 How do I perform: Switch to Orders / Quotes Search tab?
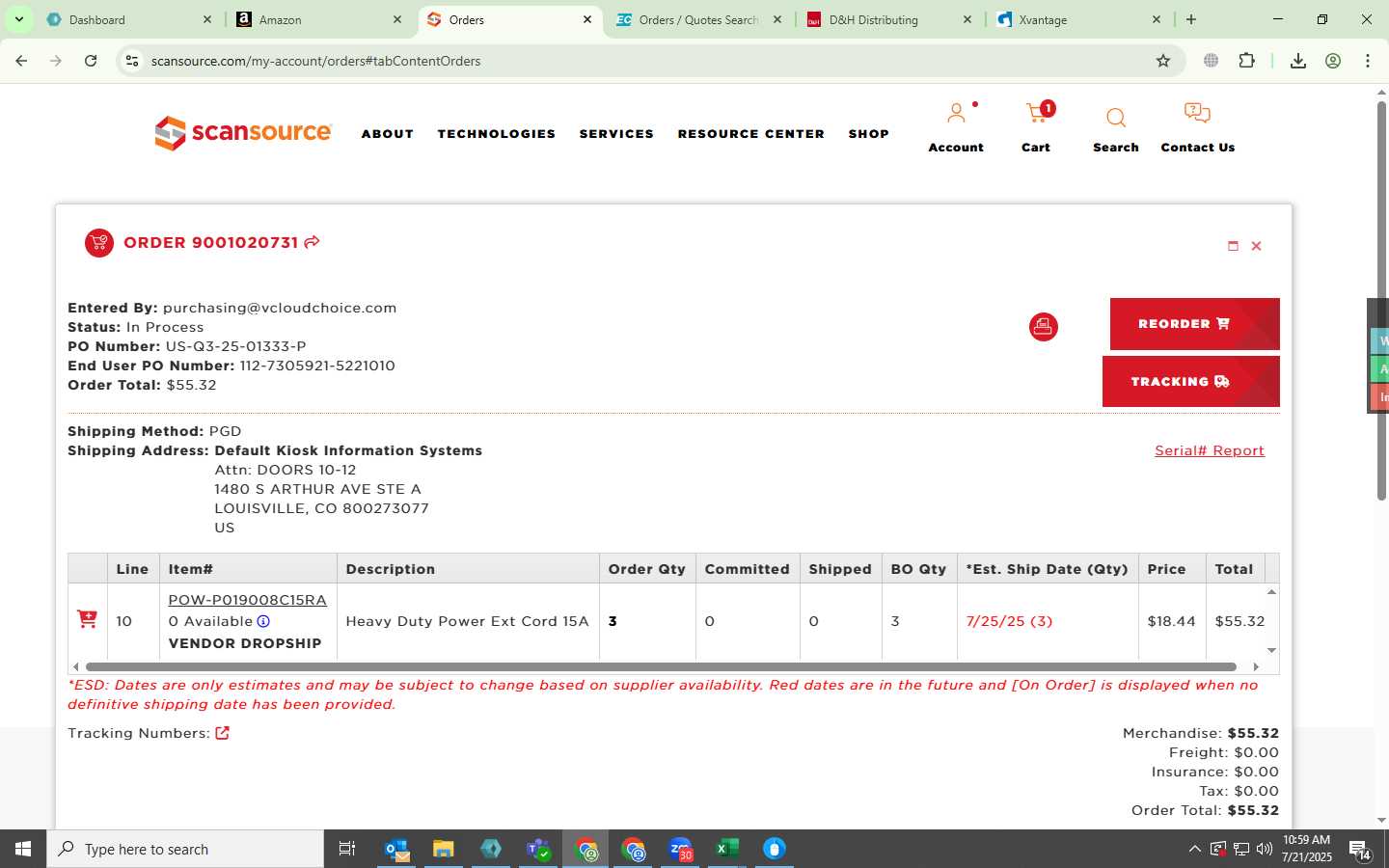click(698, 19)
